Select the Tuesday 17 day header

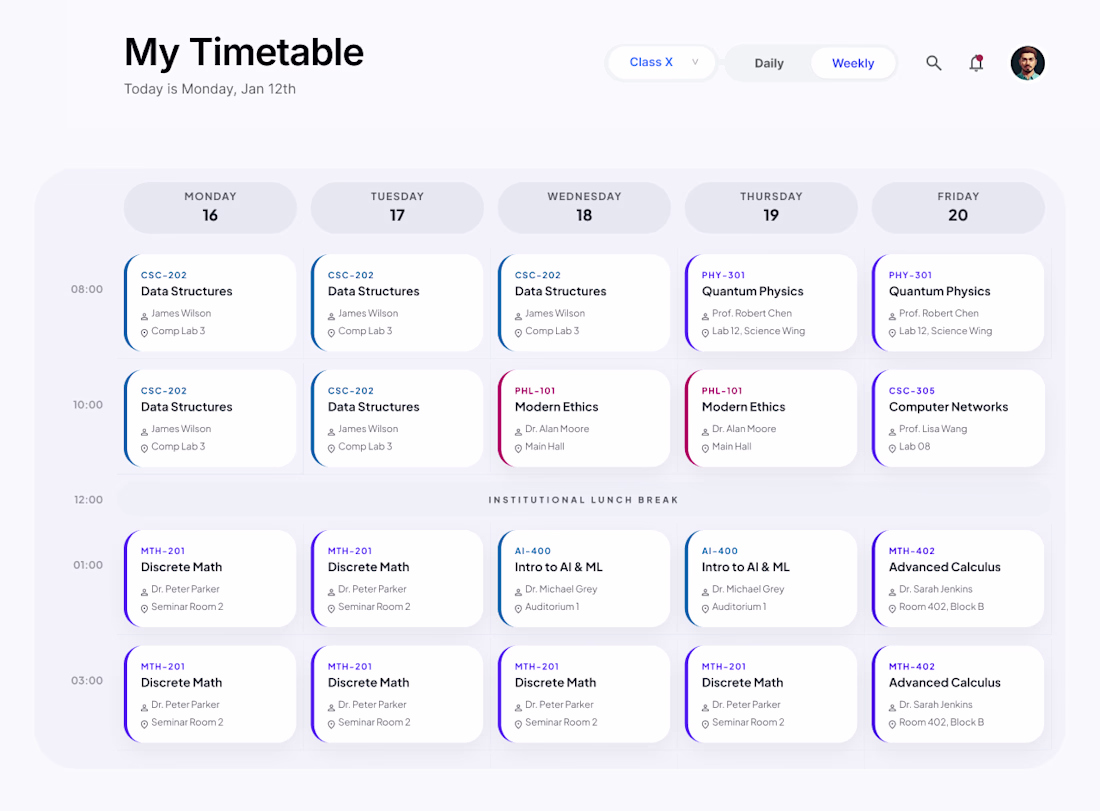click(x=397, y=208)
